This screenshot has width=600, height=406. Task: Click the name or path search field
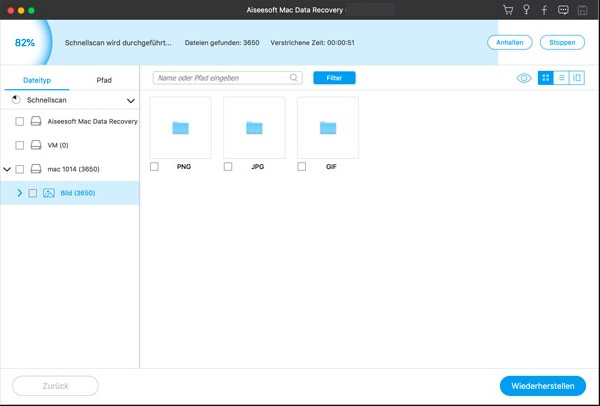225,77
